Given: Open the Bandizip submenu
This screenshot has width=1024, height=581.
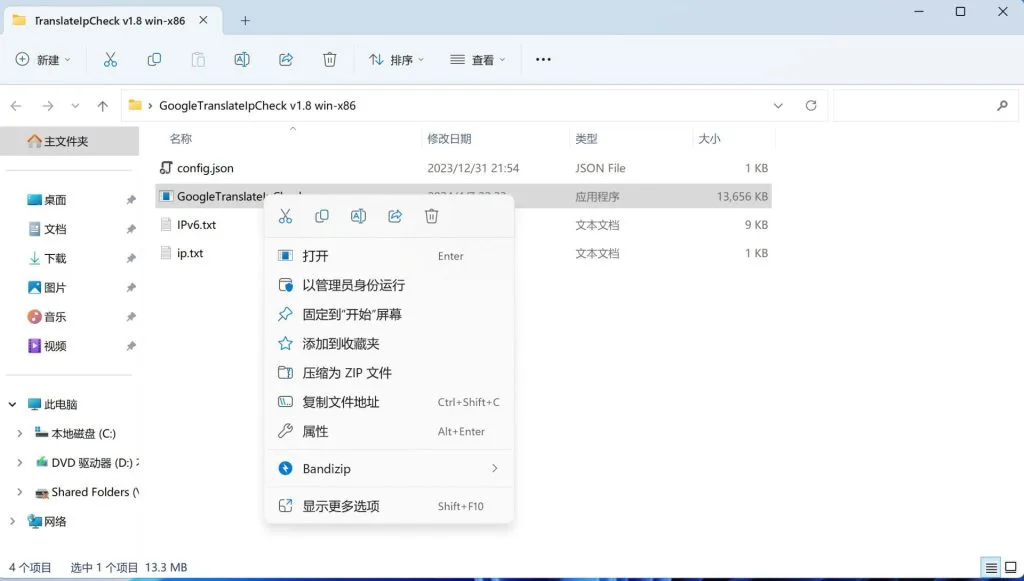Looking at the screenshot, I should tap(389, 469).
